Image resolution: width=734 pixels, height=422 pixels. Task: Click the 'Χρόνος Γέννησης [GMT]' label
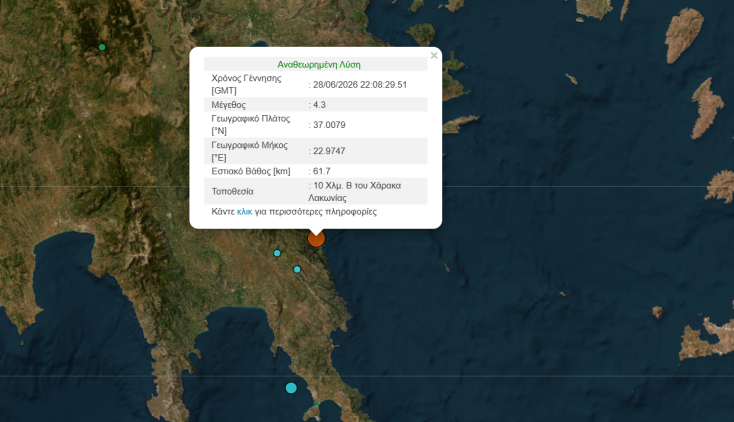[x=246, y=84]
